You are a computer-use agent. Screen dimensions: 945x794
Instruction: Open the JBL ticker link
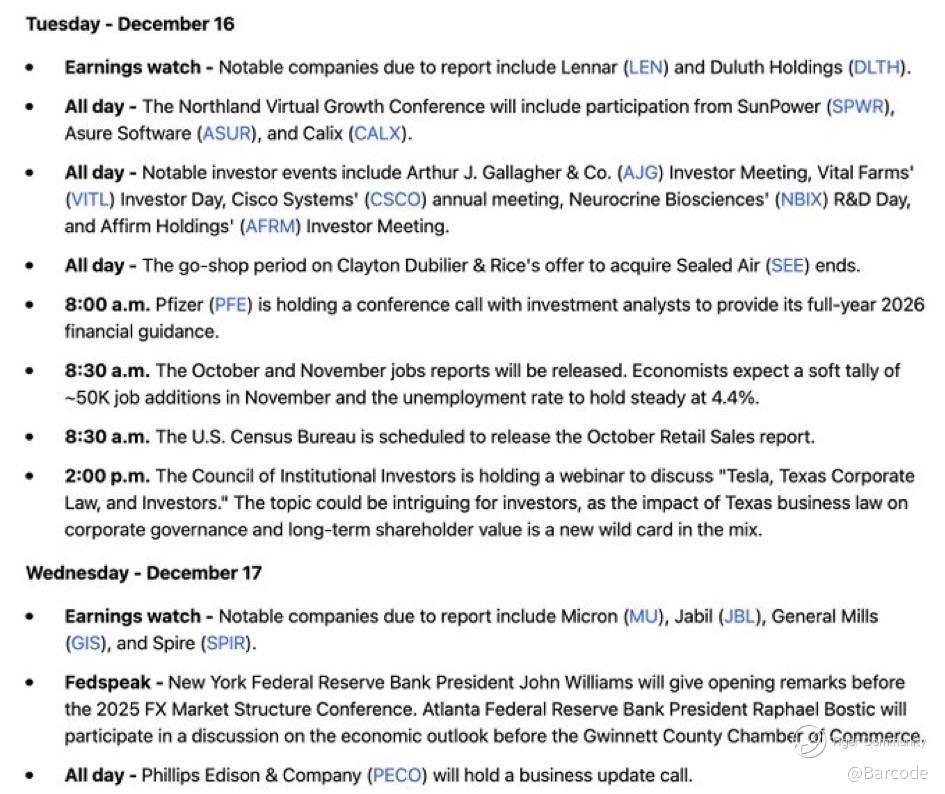pos(739,616)
